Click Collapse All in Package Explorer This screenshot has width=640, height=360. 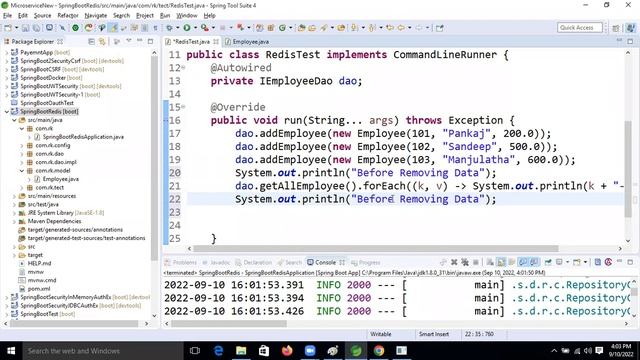91,42
